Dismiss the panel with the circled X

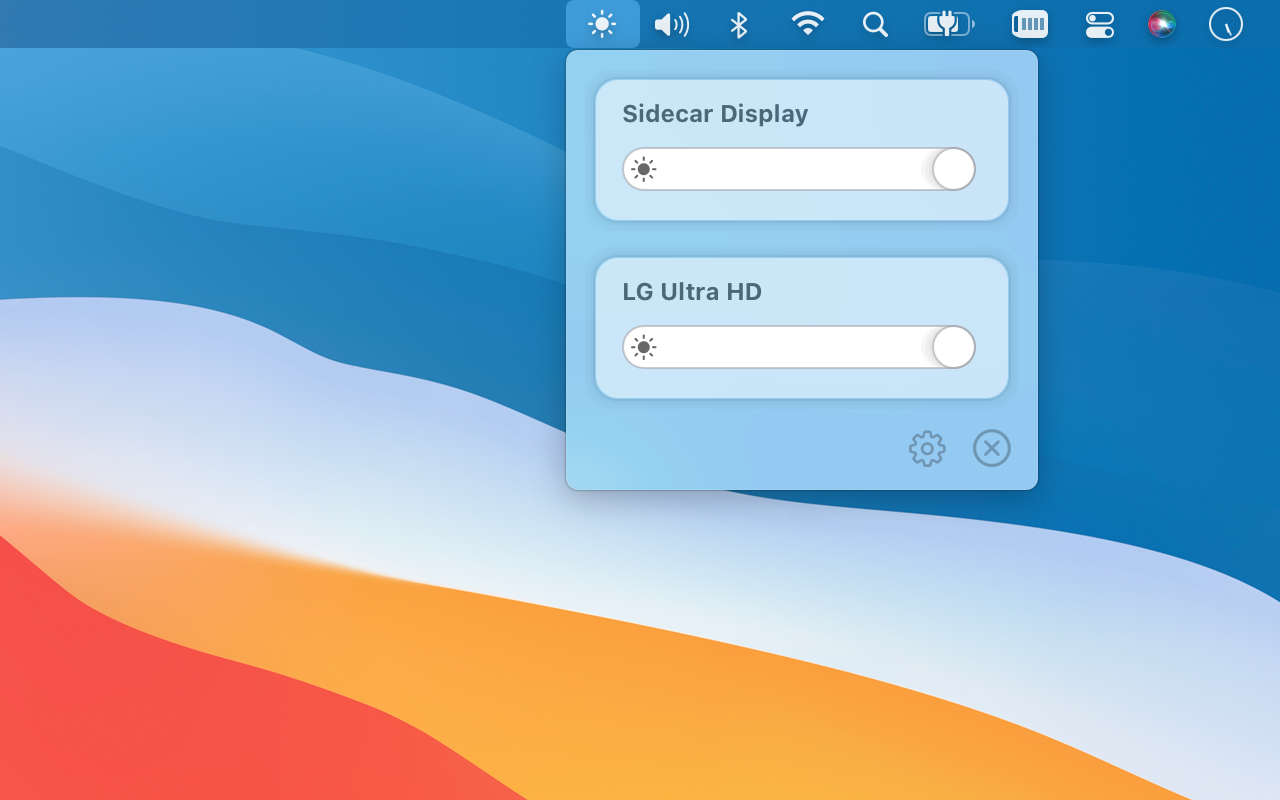point(991,448)
